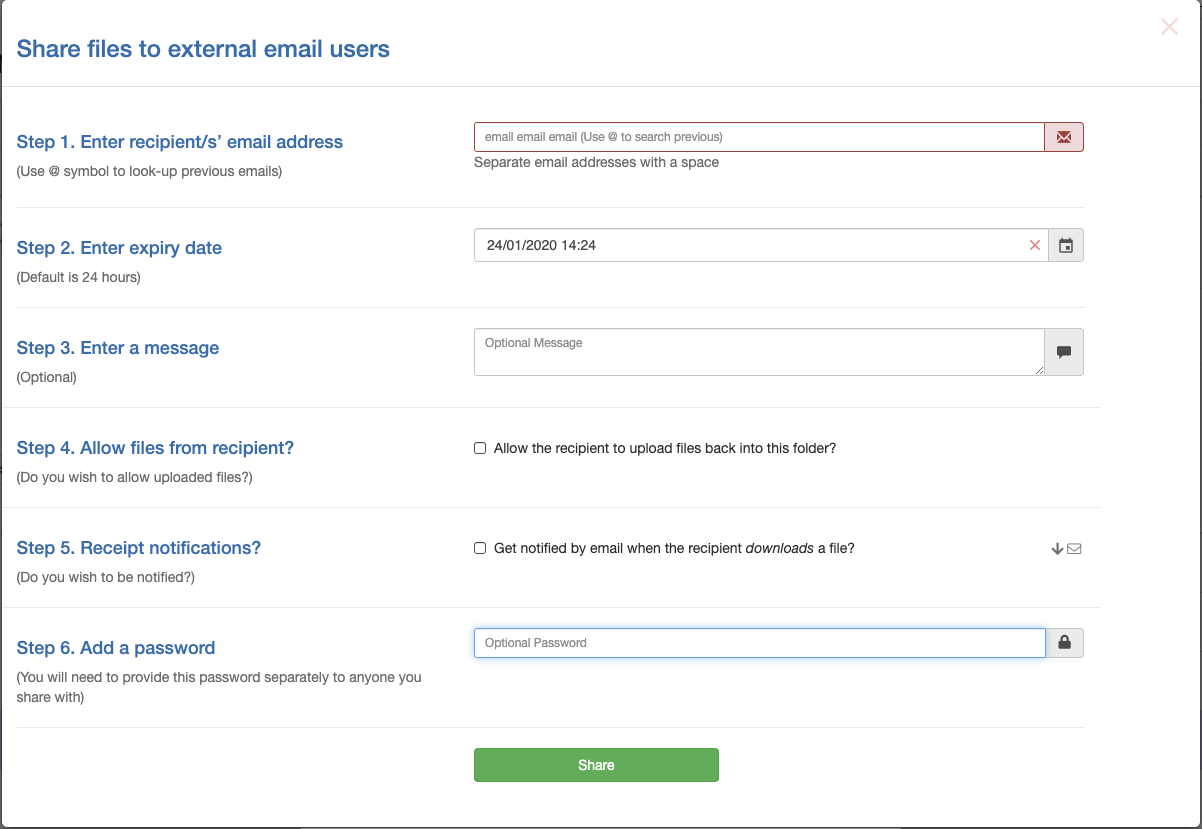Screen dimensions: 1202x829
Task: Clear the expiry date with the red X
Action: [1035, 245]
